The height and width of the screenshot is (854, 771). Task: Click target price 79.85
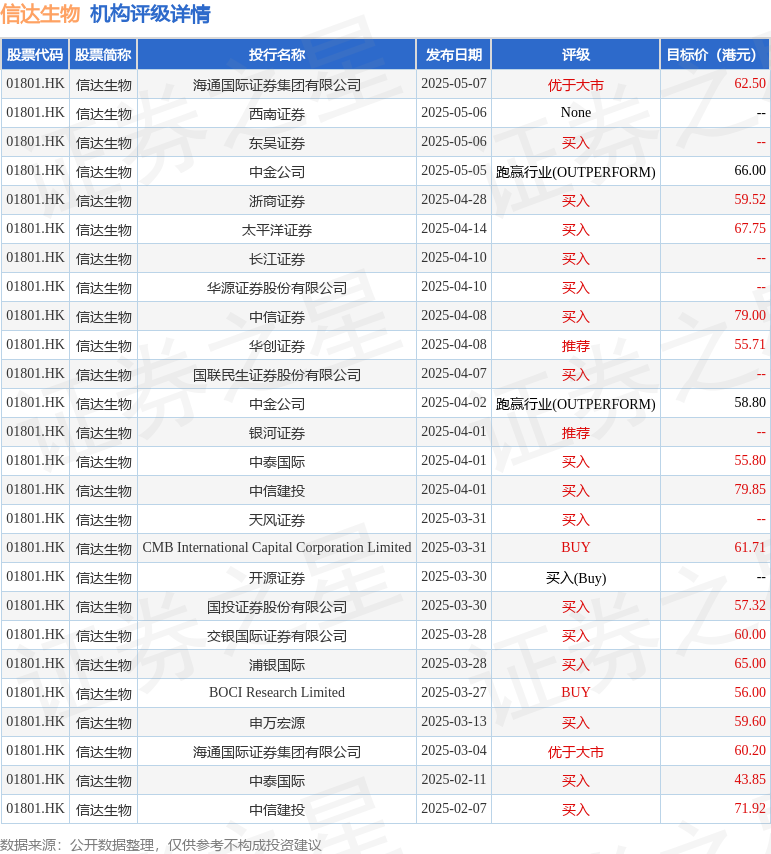point(750,490)
